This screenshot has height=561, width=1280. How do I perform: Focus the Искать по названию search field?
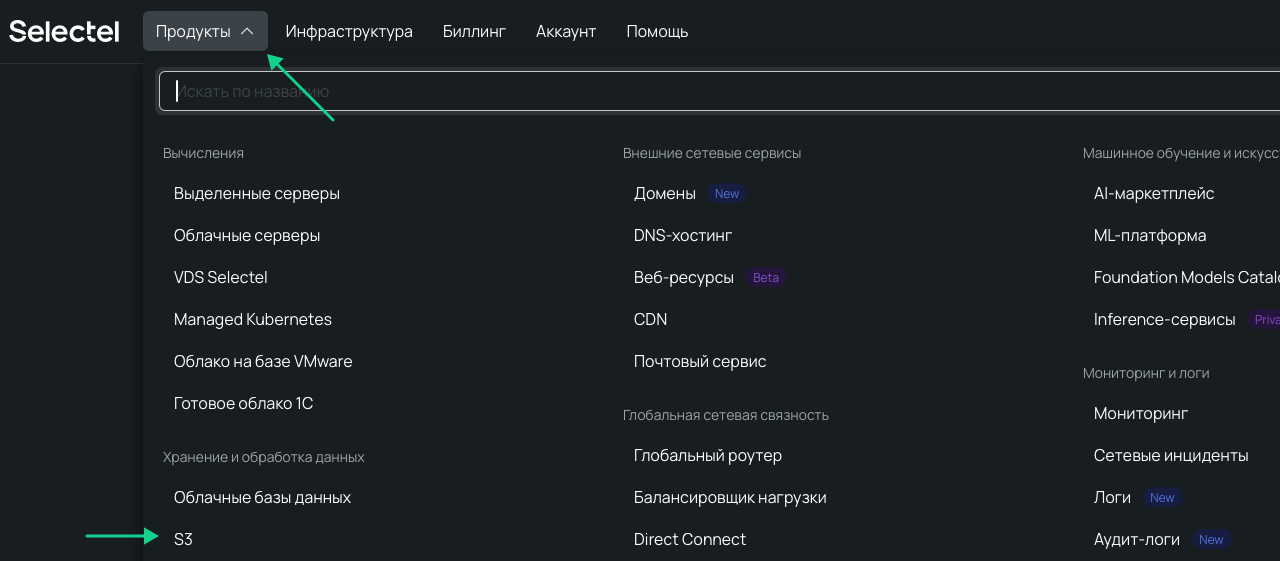click(720, 91)
